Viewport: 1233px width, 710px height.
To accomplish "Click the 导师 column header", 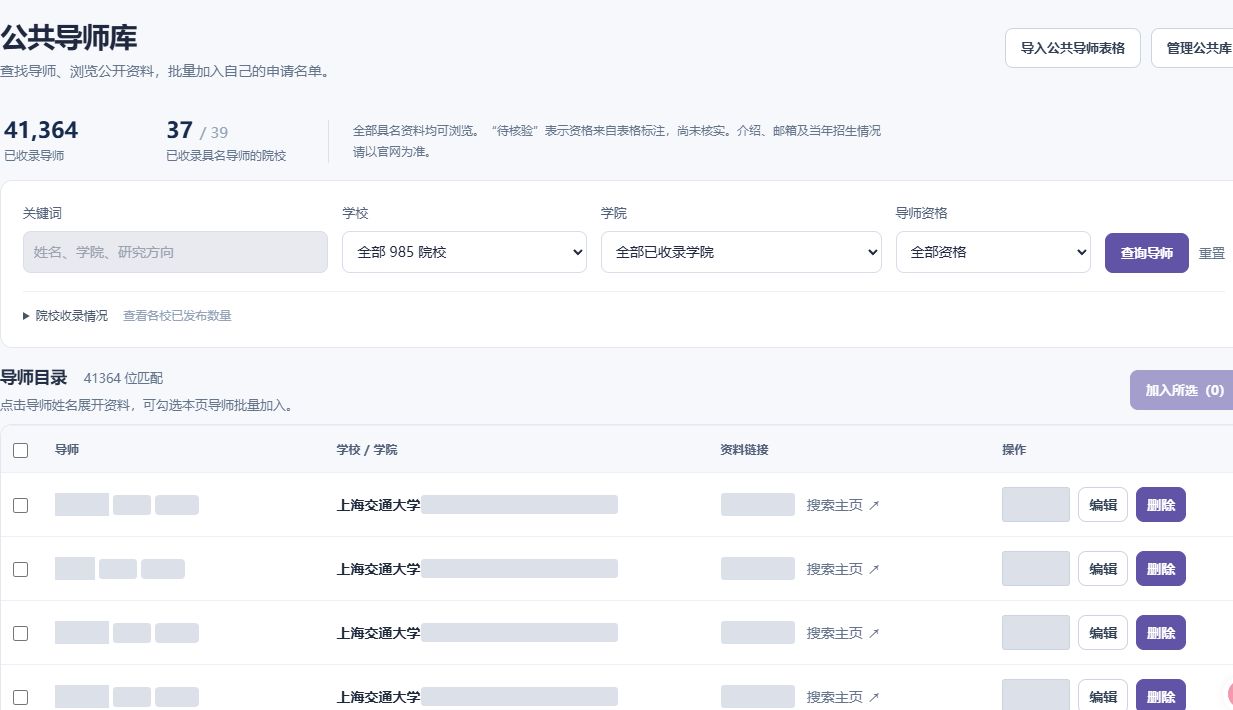I will tap(67, 450).
